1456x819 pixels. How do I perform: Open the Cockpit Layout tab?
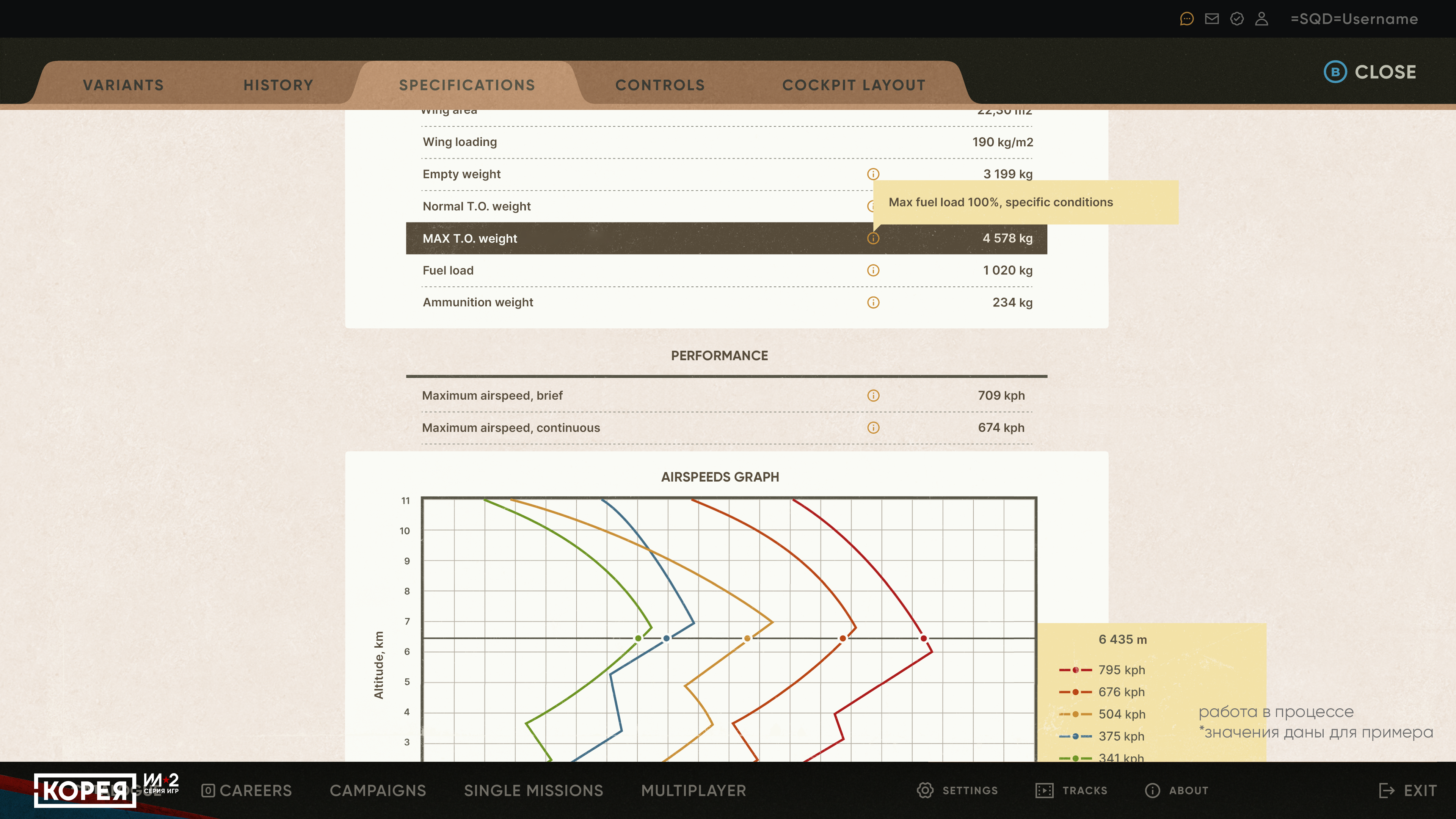pos(854,85)
